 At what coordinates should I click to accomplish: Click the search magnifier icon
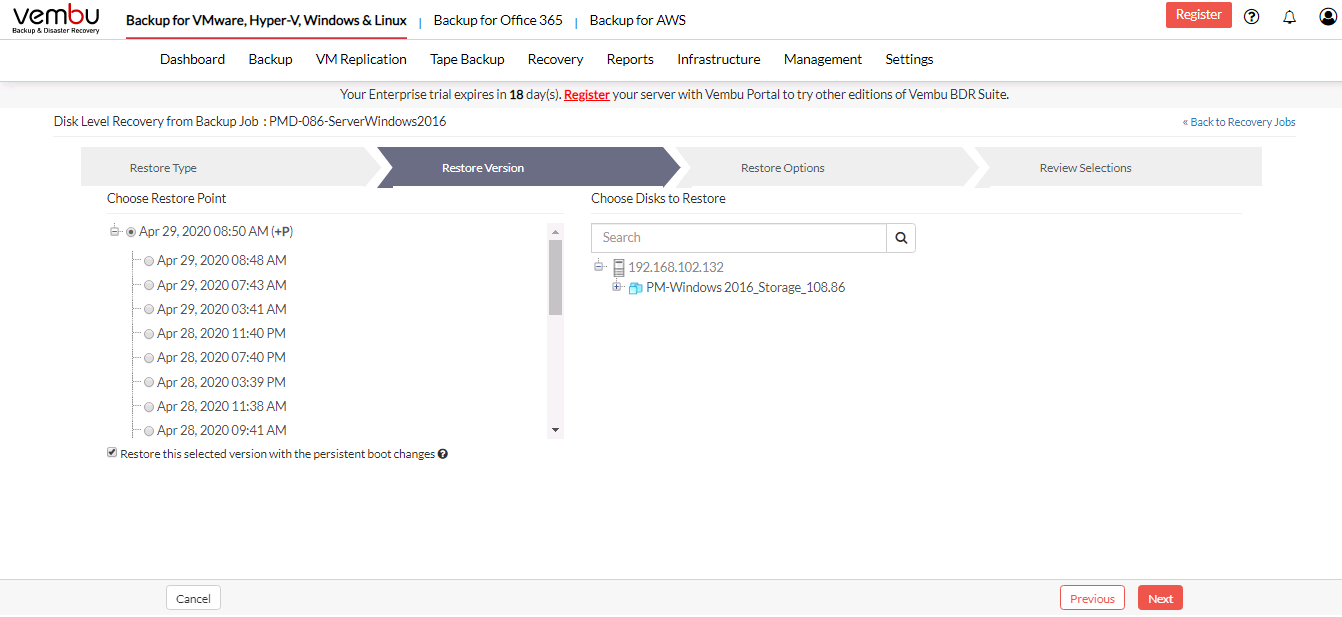(x=901, y=238)
